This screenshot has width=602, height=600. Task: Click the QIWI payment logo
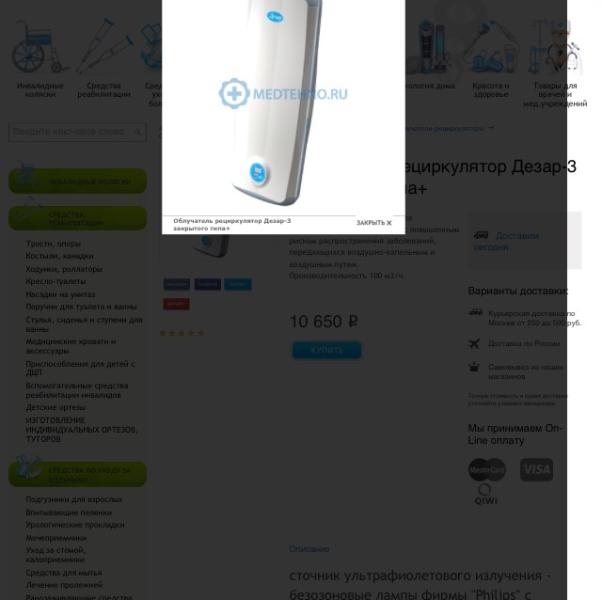pos(486,494)
